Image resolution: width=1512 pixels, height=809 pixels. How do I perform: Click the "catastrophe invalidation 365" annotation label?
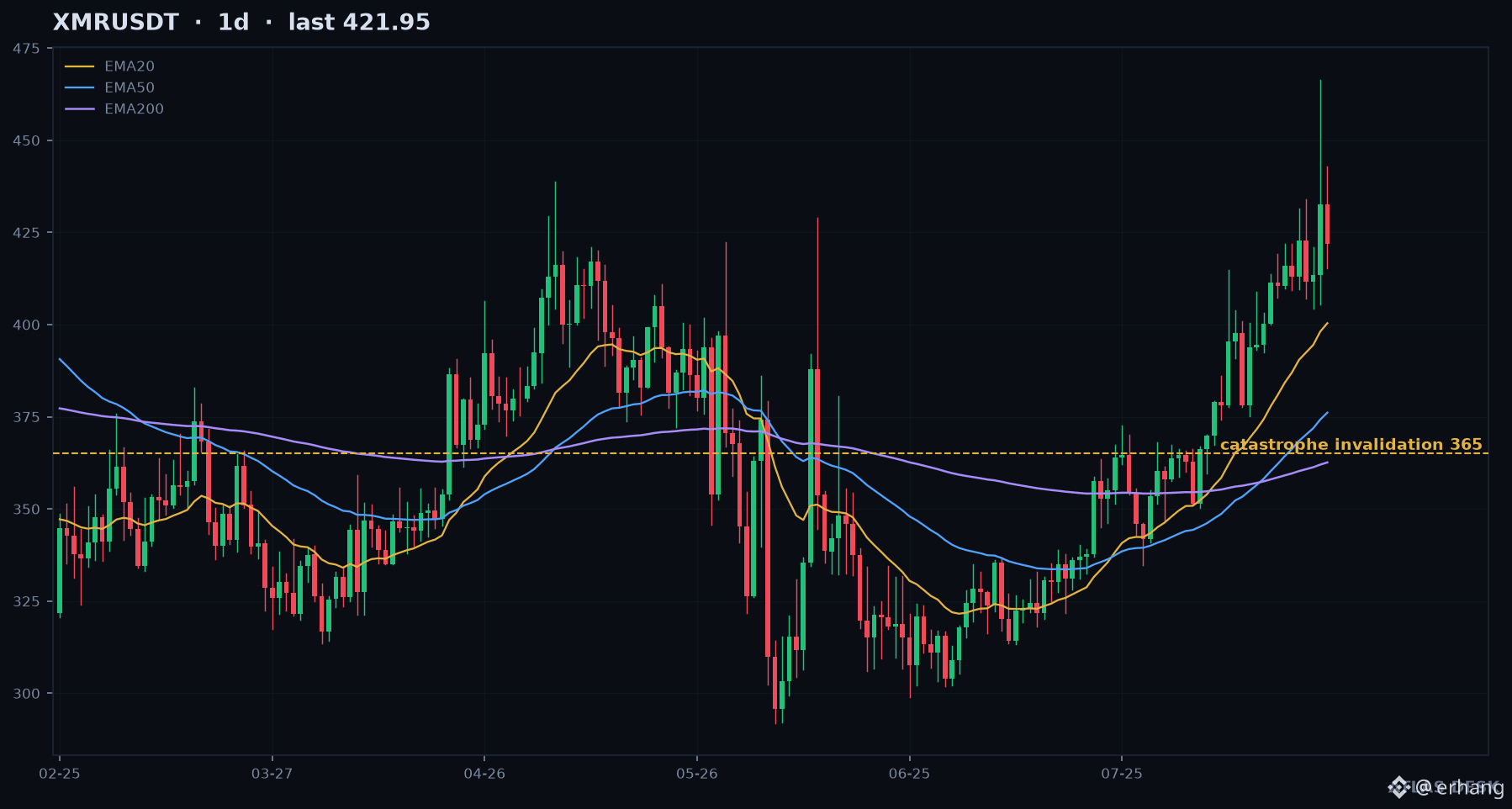pyautogui.click(x=1351, y=445)
